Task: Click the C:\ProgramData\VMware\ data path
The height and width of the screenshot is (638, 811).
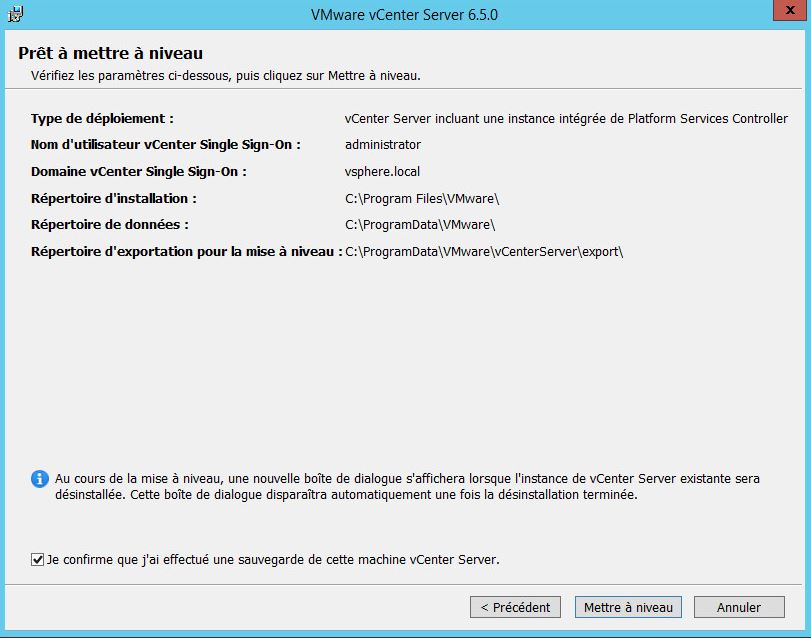Action: (420, 225)
